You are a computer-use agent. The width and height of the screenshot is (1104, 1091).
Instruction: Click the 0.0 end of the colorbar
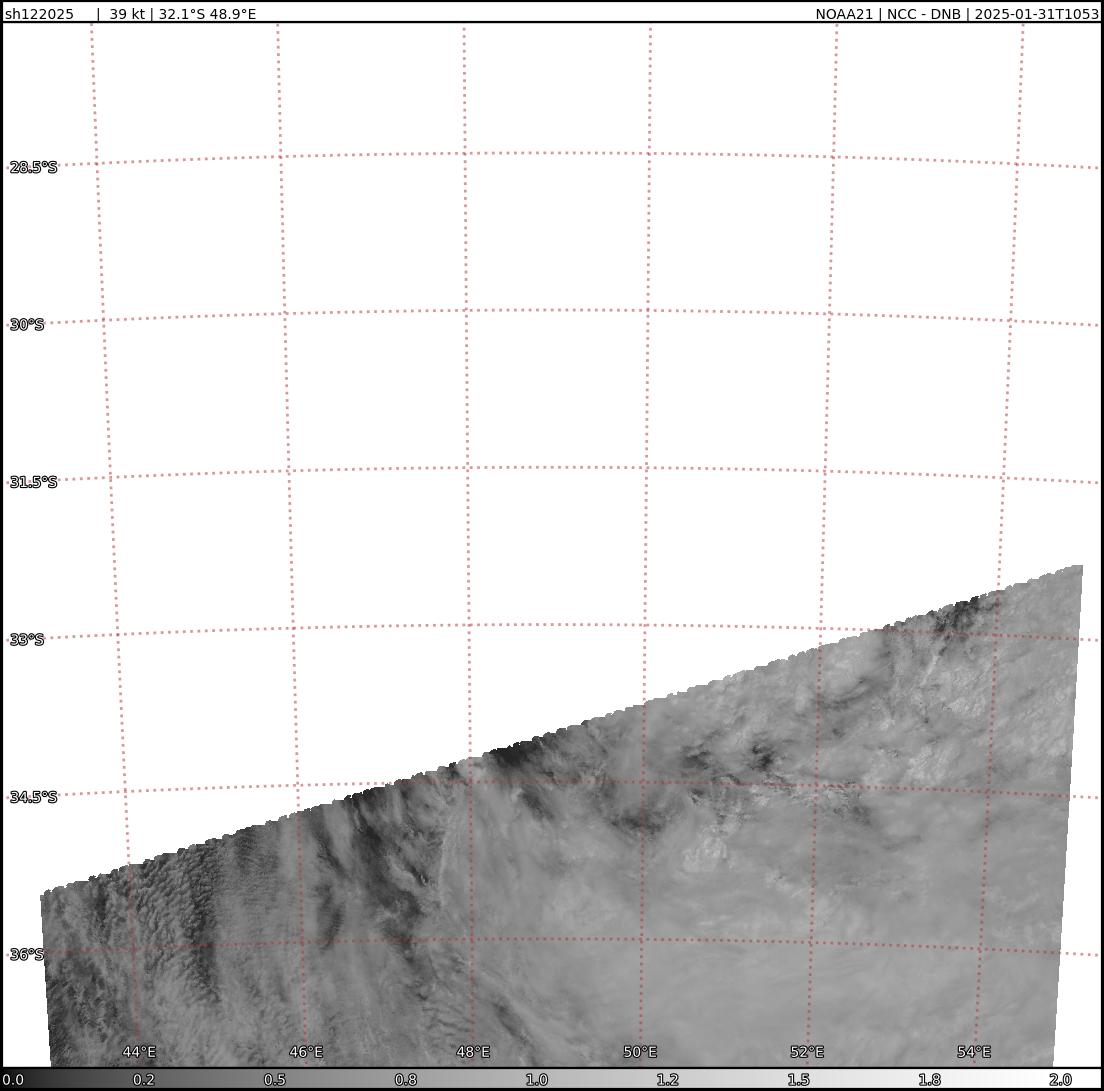pos(13,1080)
